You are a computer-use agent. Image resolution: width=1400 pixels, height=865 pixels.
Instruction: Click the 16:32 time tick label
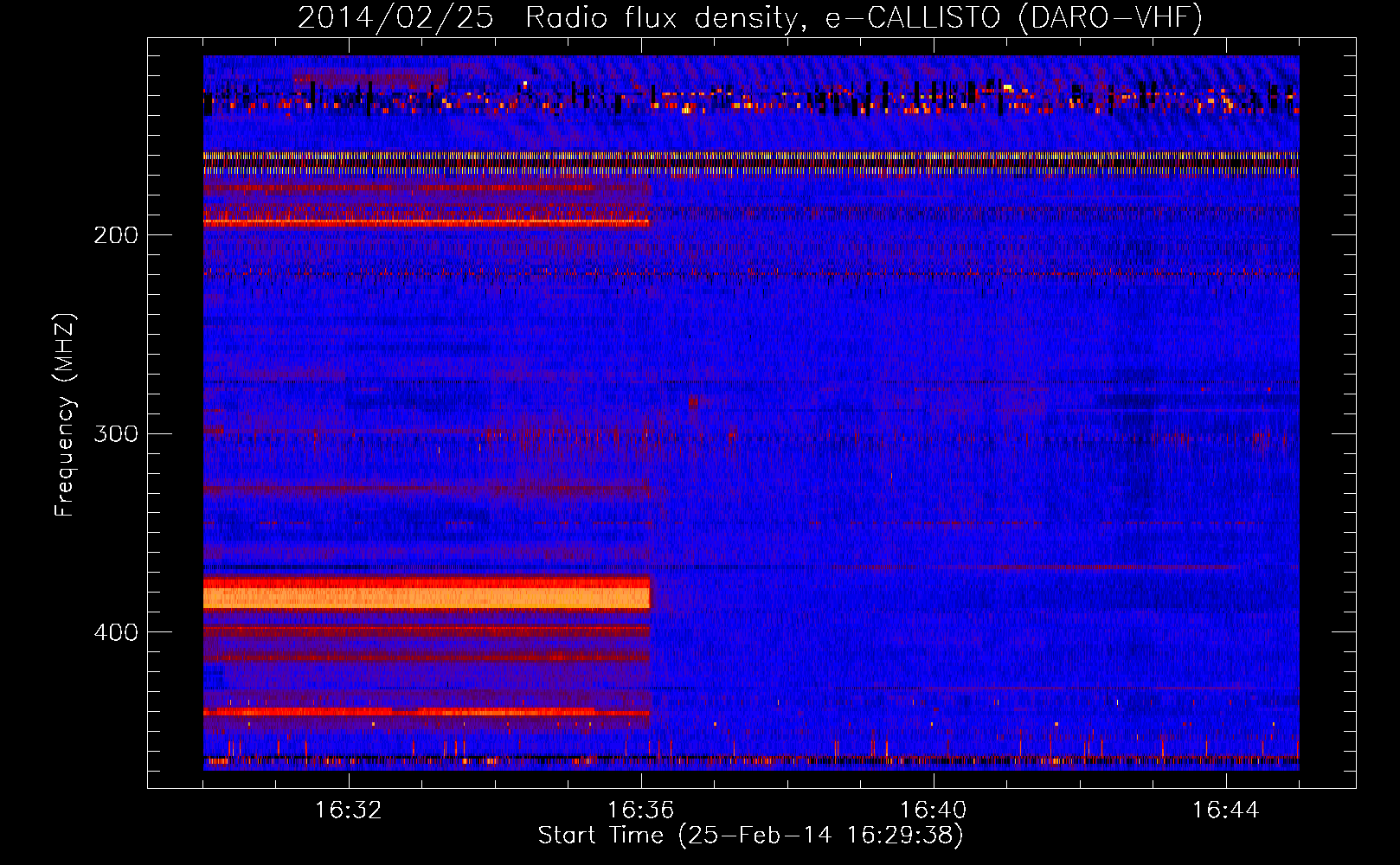[348, 811]
